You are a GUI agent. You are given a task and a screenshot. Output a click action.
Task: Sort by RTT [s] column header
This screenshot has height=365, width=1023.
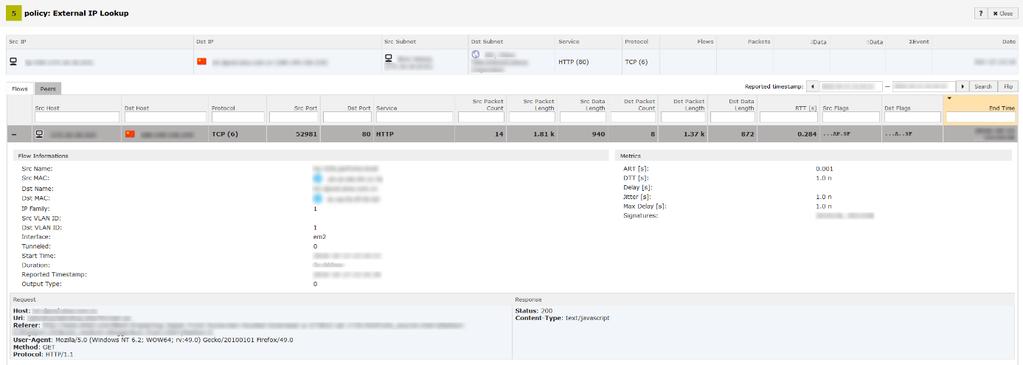pos(804,108)
